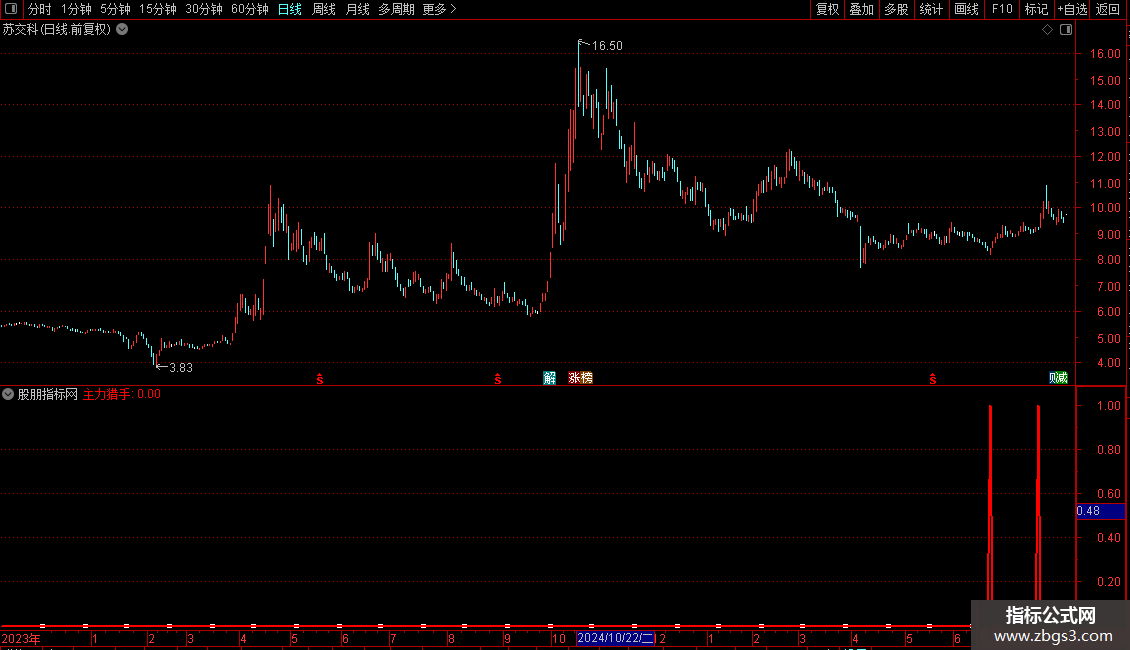Image resolution: width=1130 pixels, height=650 pixels.
Task: Click the 解 marker on the chart
Action: pyautogui.click(x=549, y=378)
